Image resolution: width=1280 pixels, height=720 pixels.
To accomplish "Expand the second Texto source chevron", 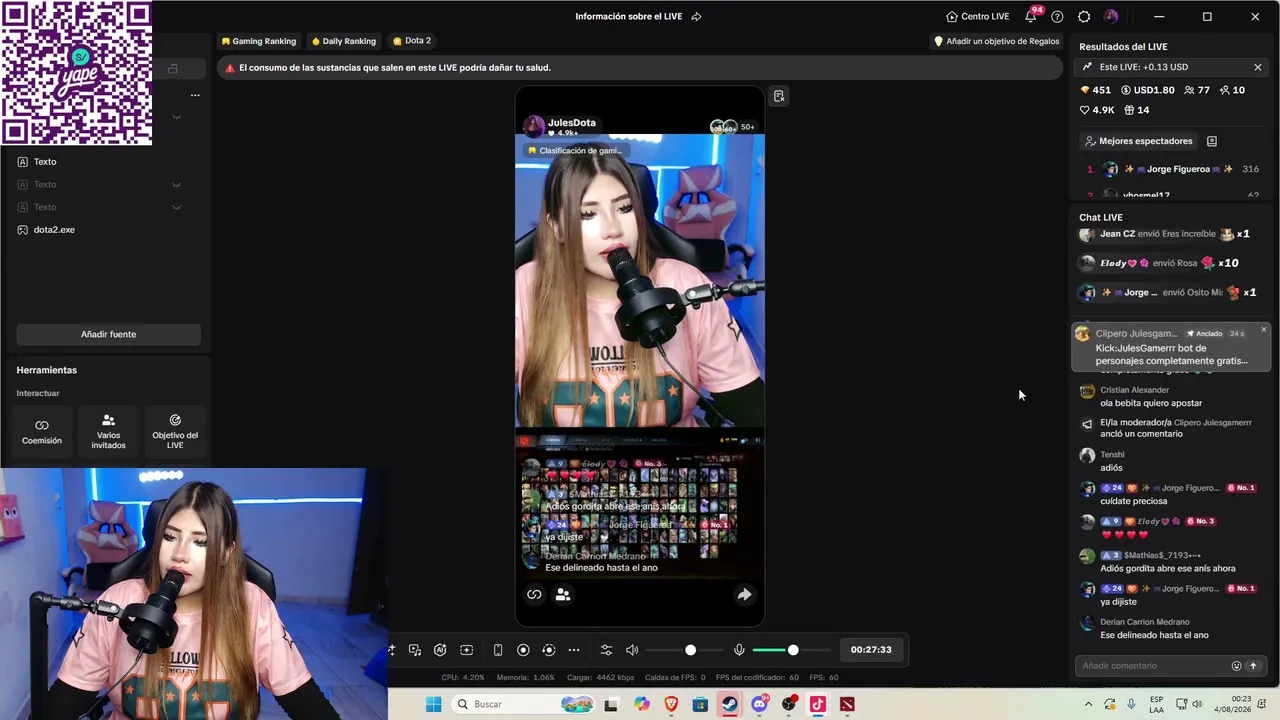I will [x=176, y=185].
